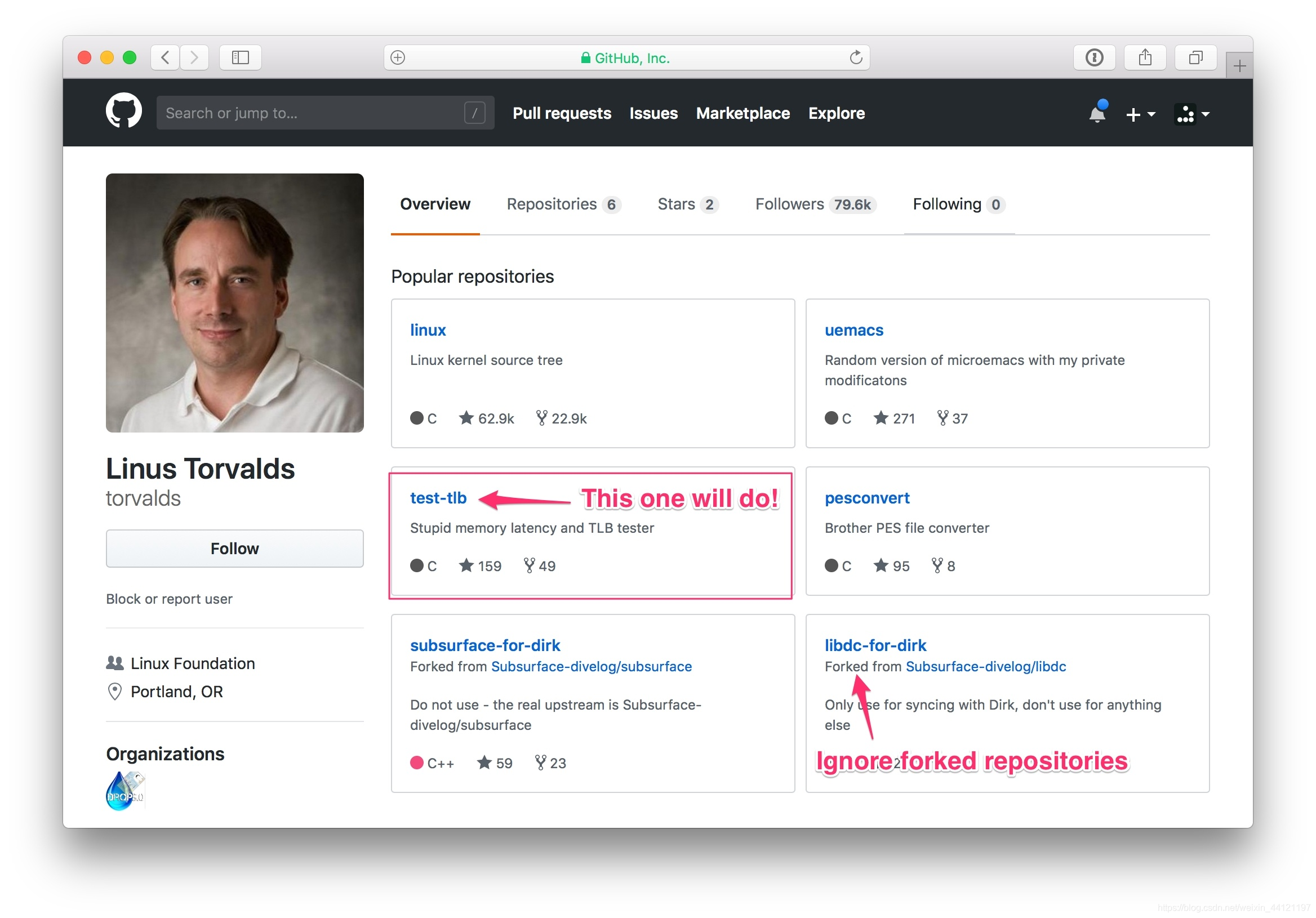The height and width of the screenshot is (918, 1316).
Task: Click the 1Password extension icon
Action: (1093, 57)
